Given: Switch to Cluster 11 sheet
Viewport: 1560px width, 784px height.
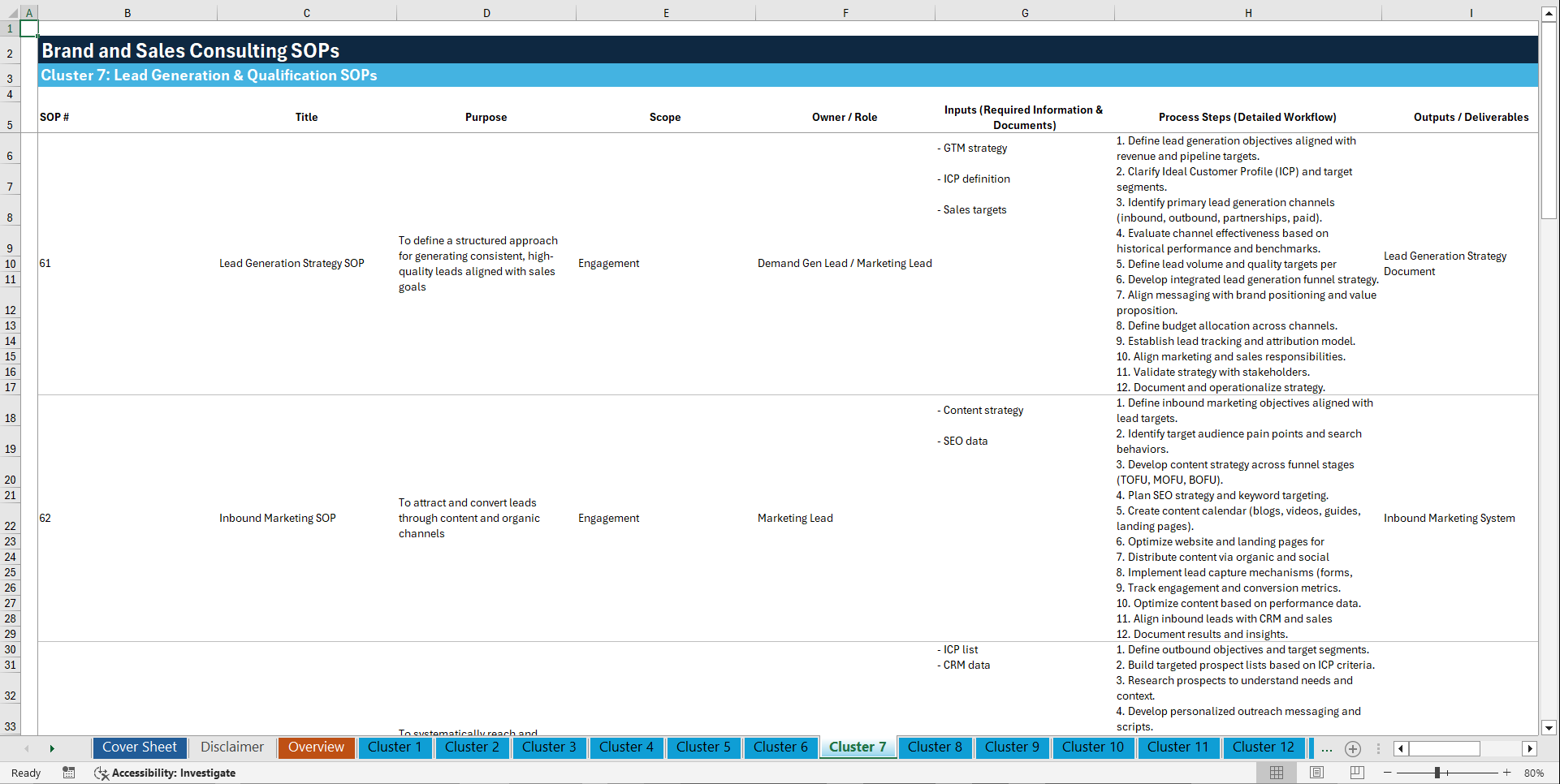Looking at the screenshot, I should pyautogui.click(x=1178, y=747).
